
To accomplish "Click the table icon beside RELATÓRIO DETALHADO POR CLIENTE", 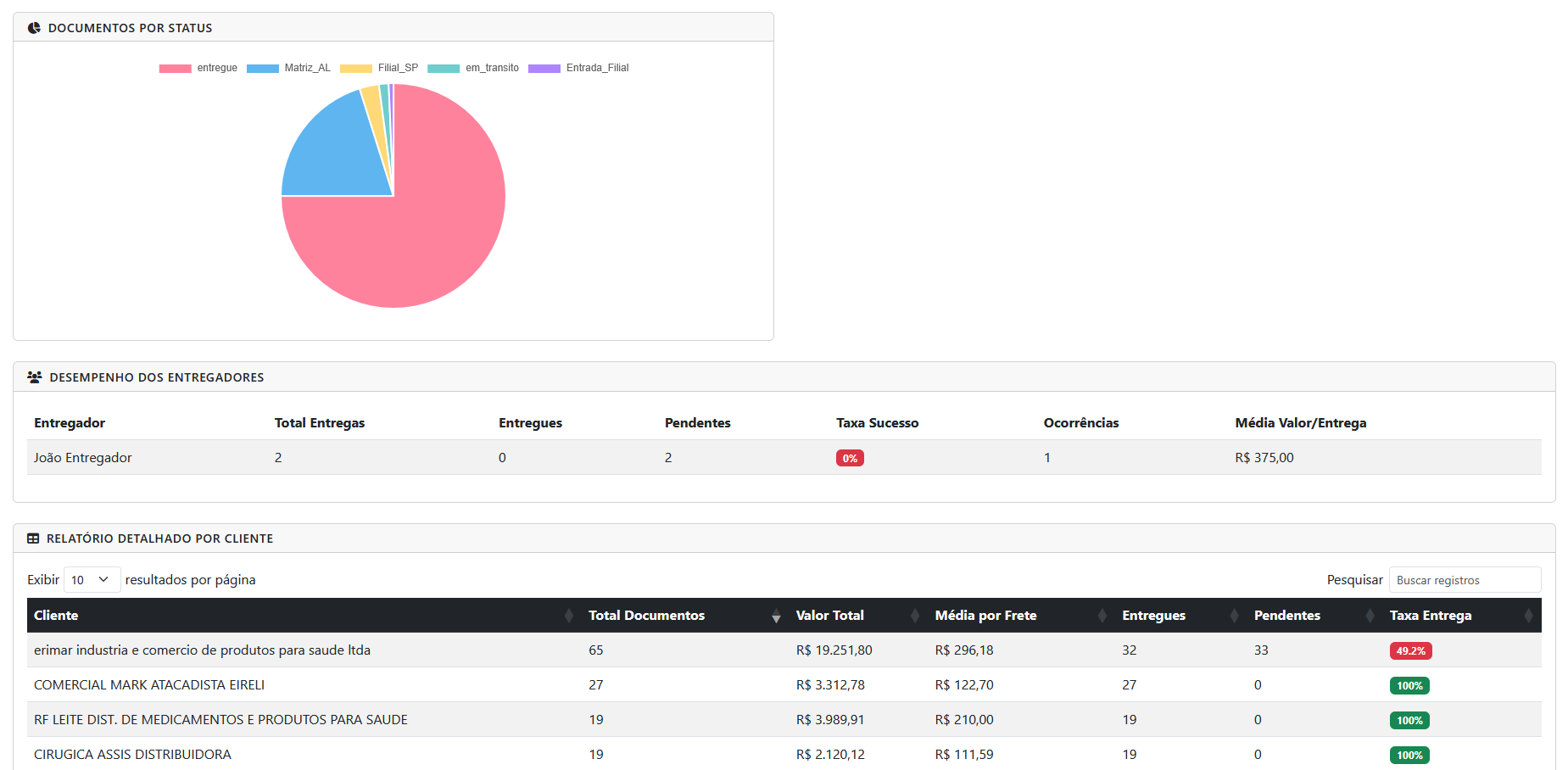I will point(33,538).
